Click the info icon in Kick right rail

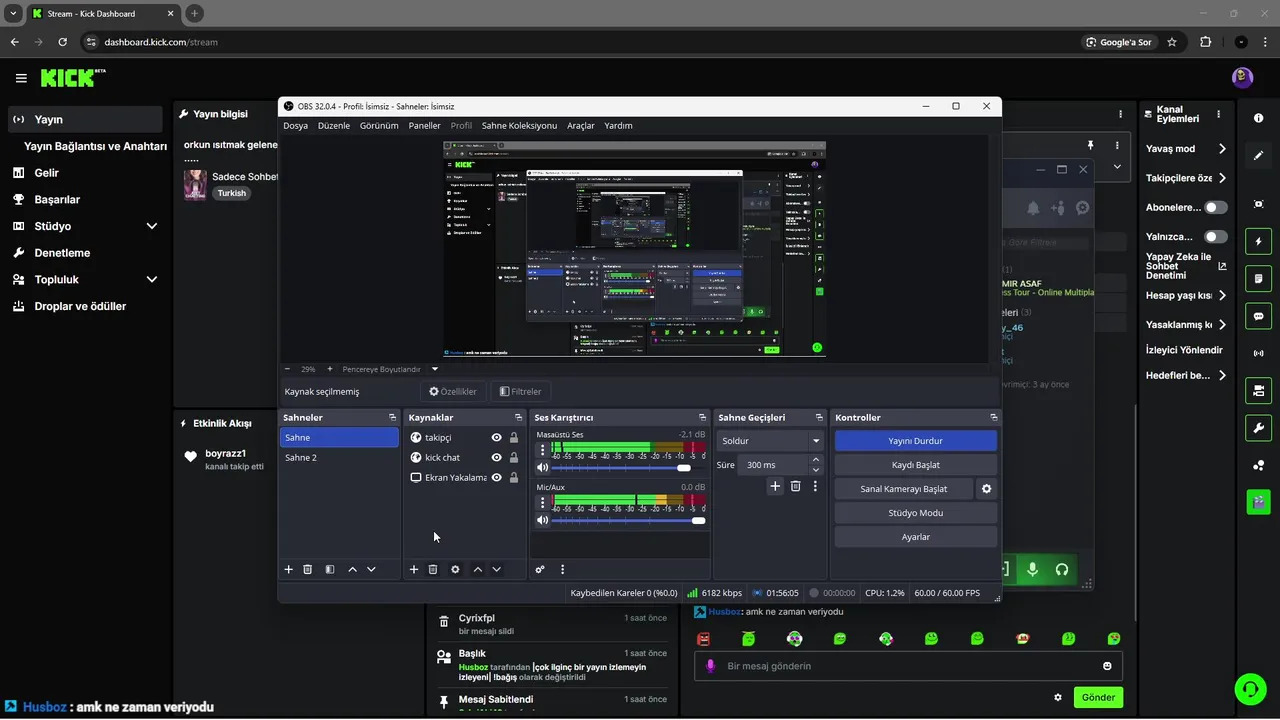click(1258, 118)
